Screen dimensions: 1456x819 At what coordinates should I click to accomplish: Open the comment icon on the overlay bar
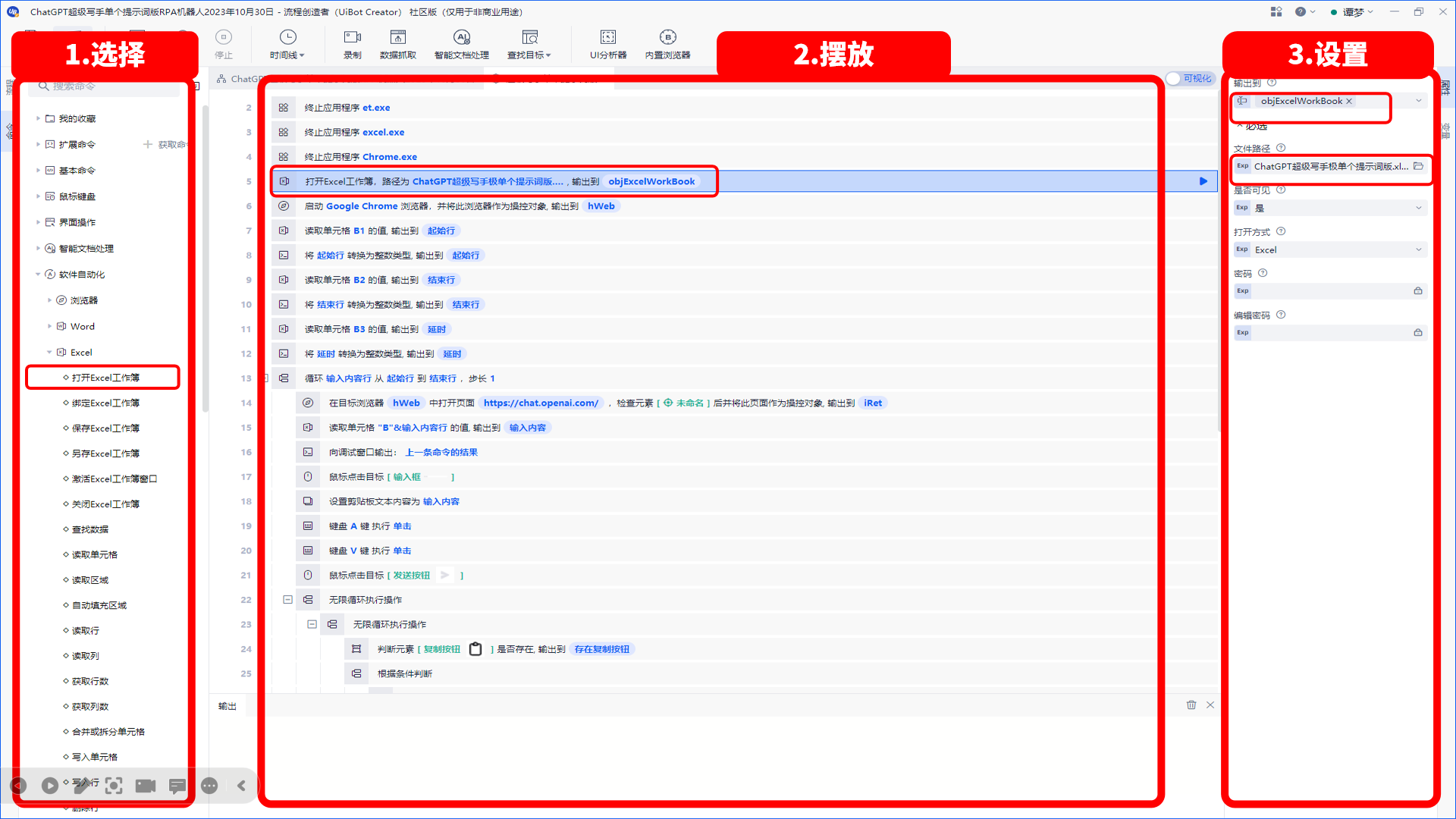177,786
